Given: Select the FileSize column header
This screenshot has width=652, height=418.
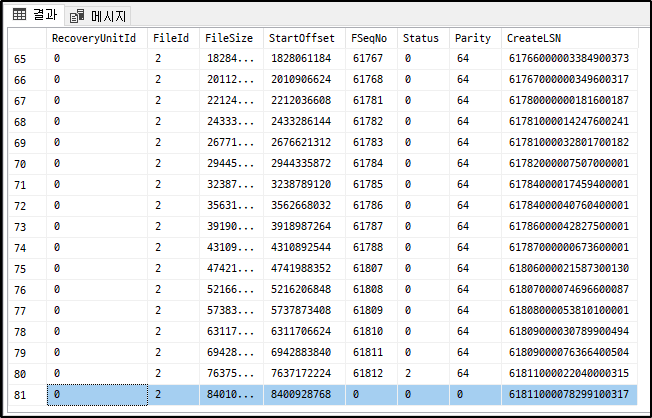Looking at the screenshot, I should (231, 38).
